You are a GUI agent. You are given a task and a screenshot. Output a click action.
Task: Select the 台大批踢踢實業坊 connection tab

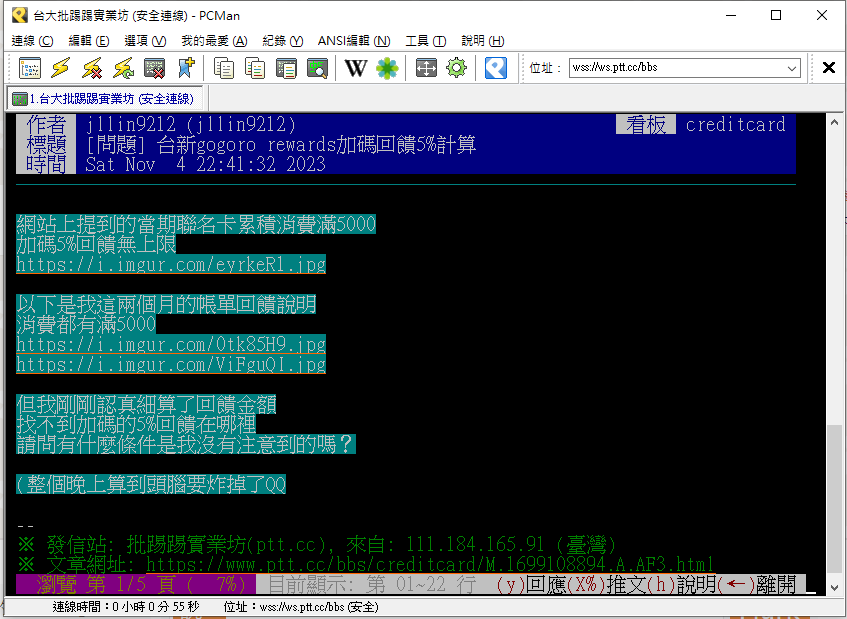(106, 99)
